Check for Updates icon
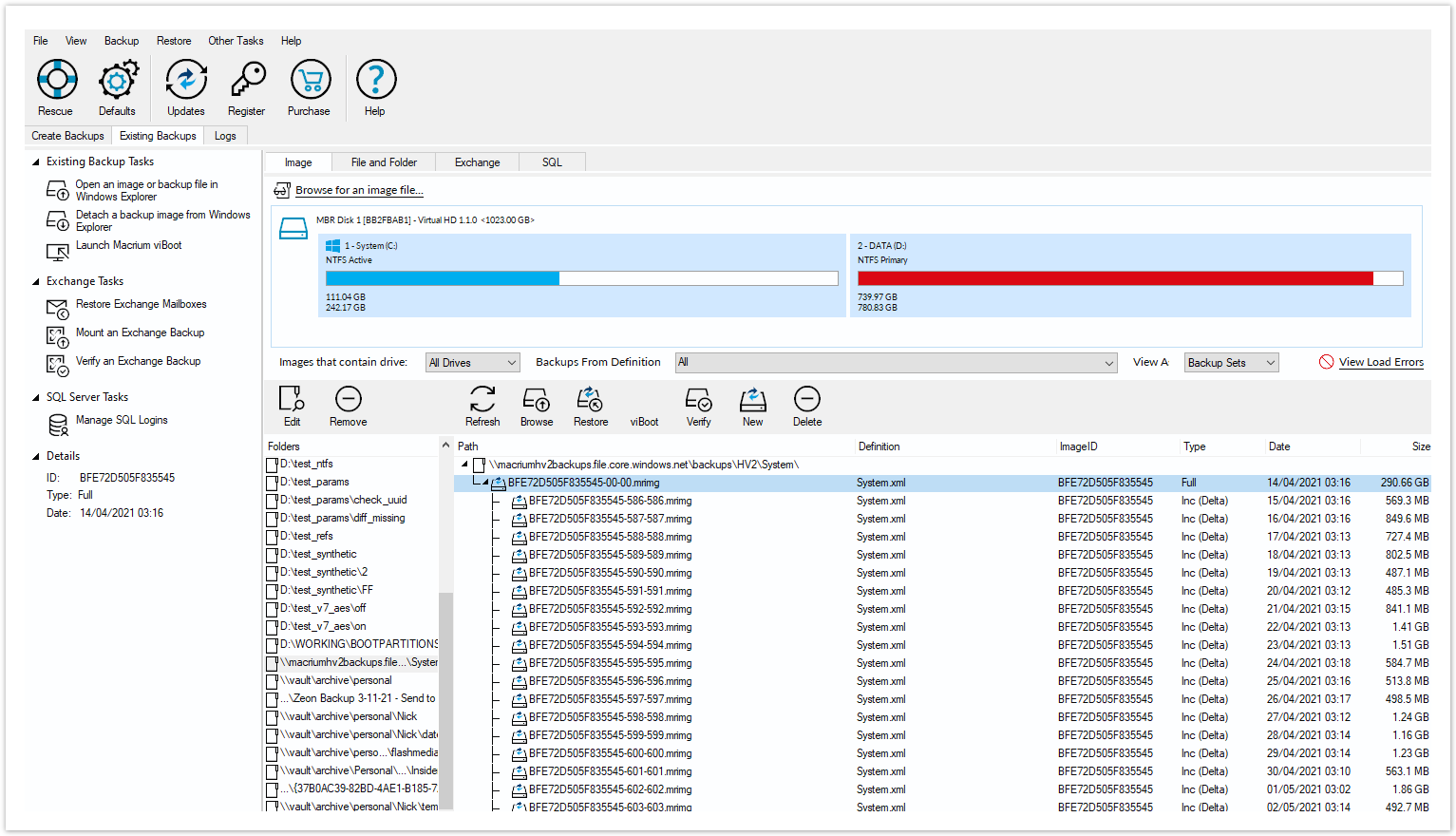1456x836 pixels. click(186, 80)
